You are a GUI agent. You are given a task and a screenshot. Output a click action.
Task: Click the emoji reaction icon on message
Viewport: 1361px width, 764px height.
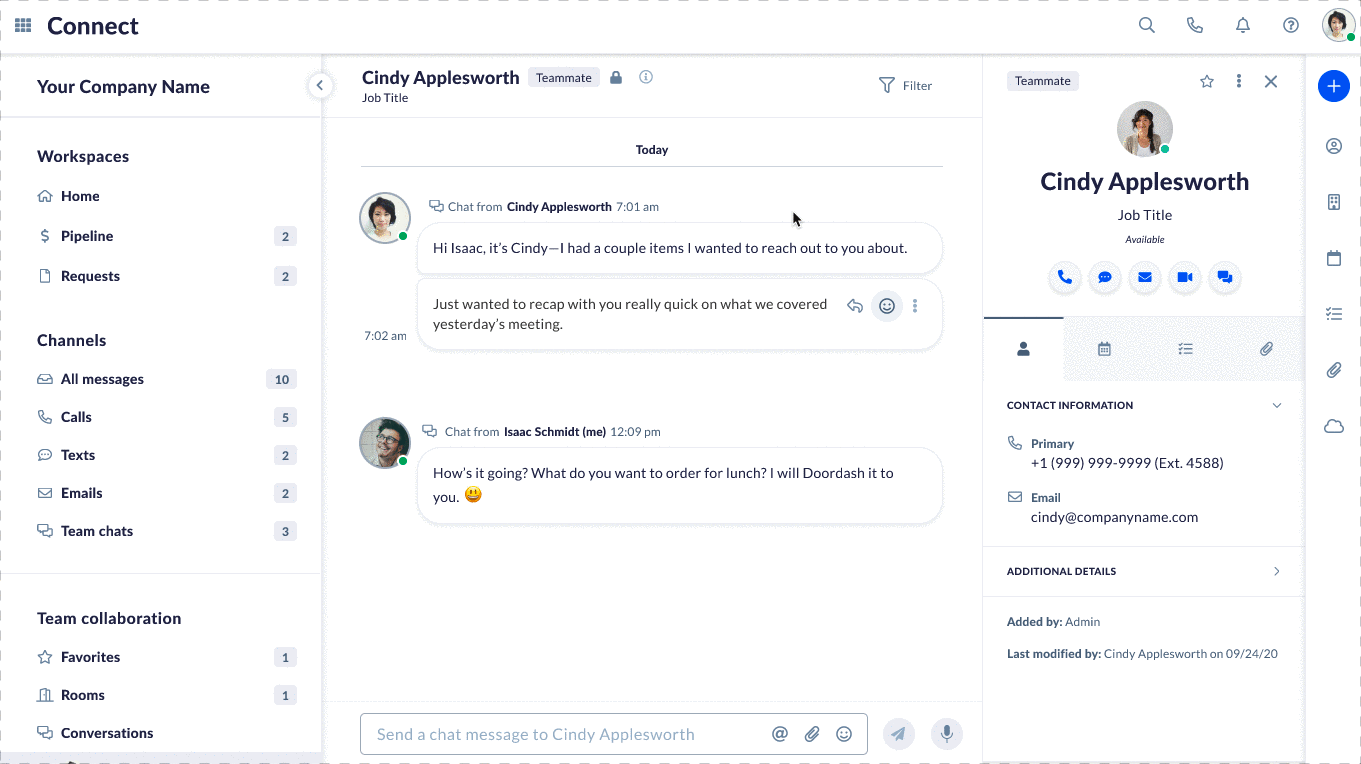pyautogui.click(x=886, y=306)
